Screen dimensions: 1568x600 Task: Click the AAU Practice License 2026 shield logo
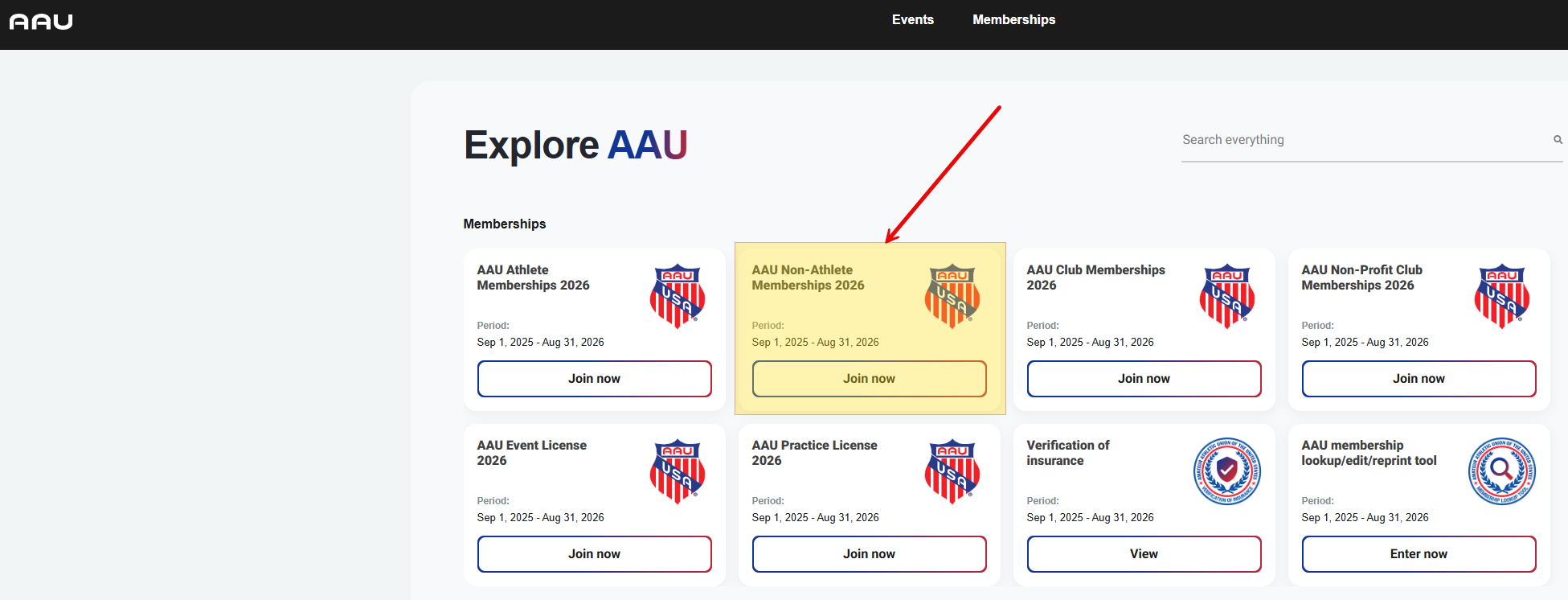coord(952,471)
